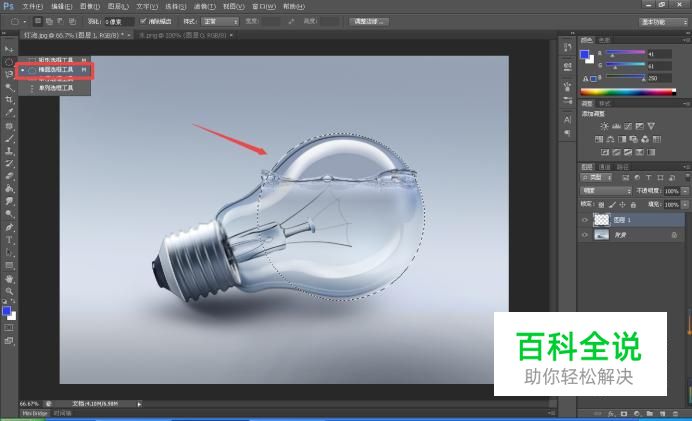Lock all for the selected layer
This screenshot has width=692, height=421.
(x=633, y=205)
